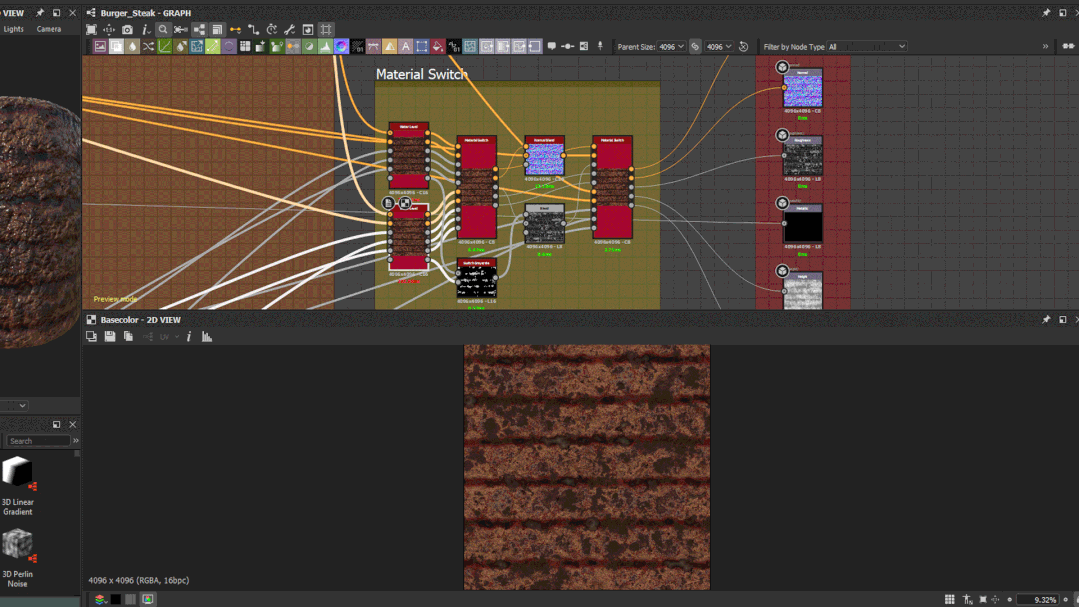Open the Parent Size height dropdown

click(719, 47)
